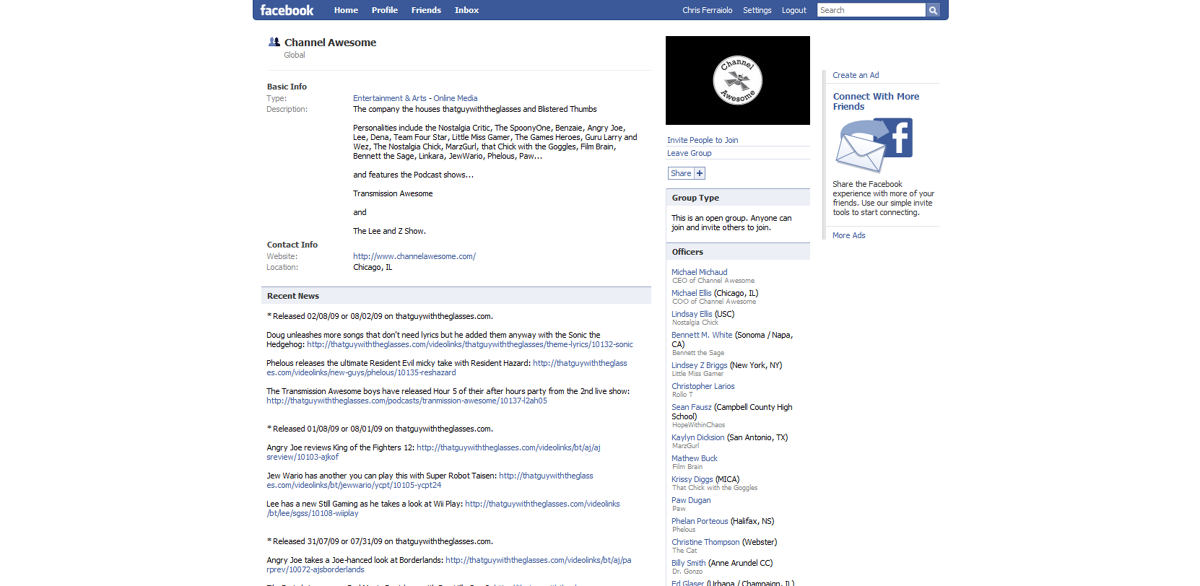
Task: Click Connect With More Friends heading link
Action: pyautogui.click(x=876, y=101)
